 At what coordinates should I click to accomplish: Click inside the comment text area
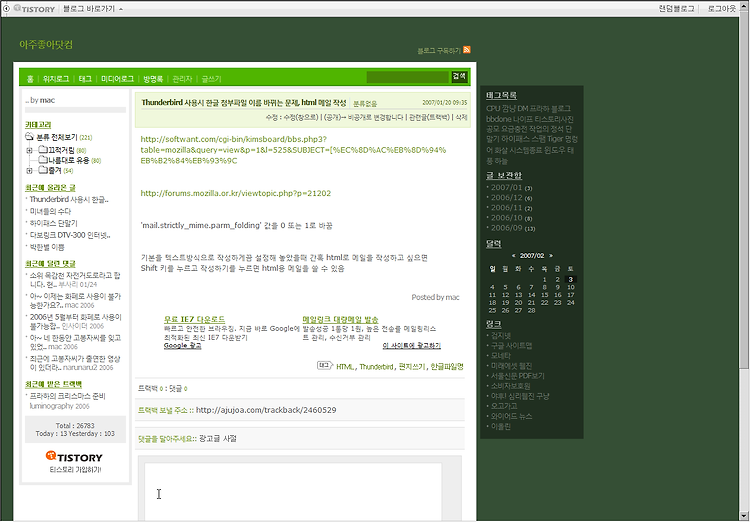coord(293,492)
